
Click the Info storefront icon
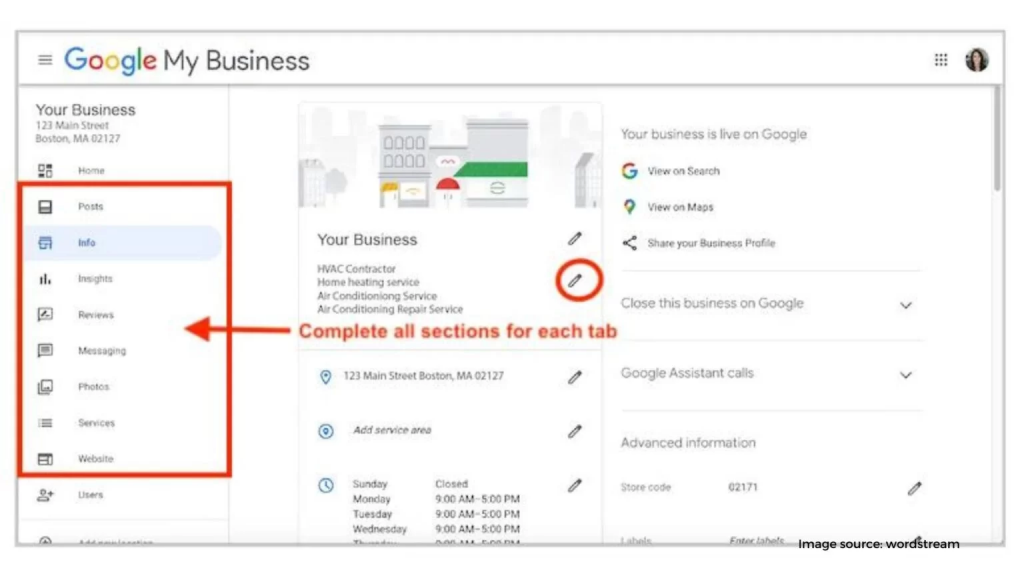[x=45, y=243]
